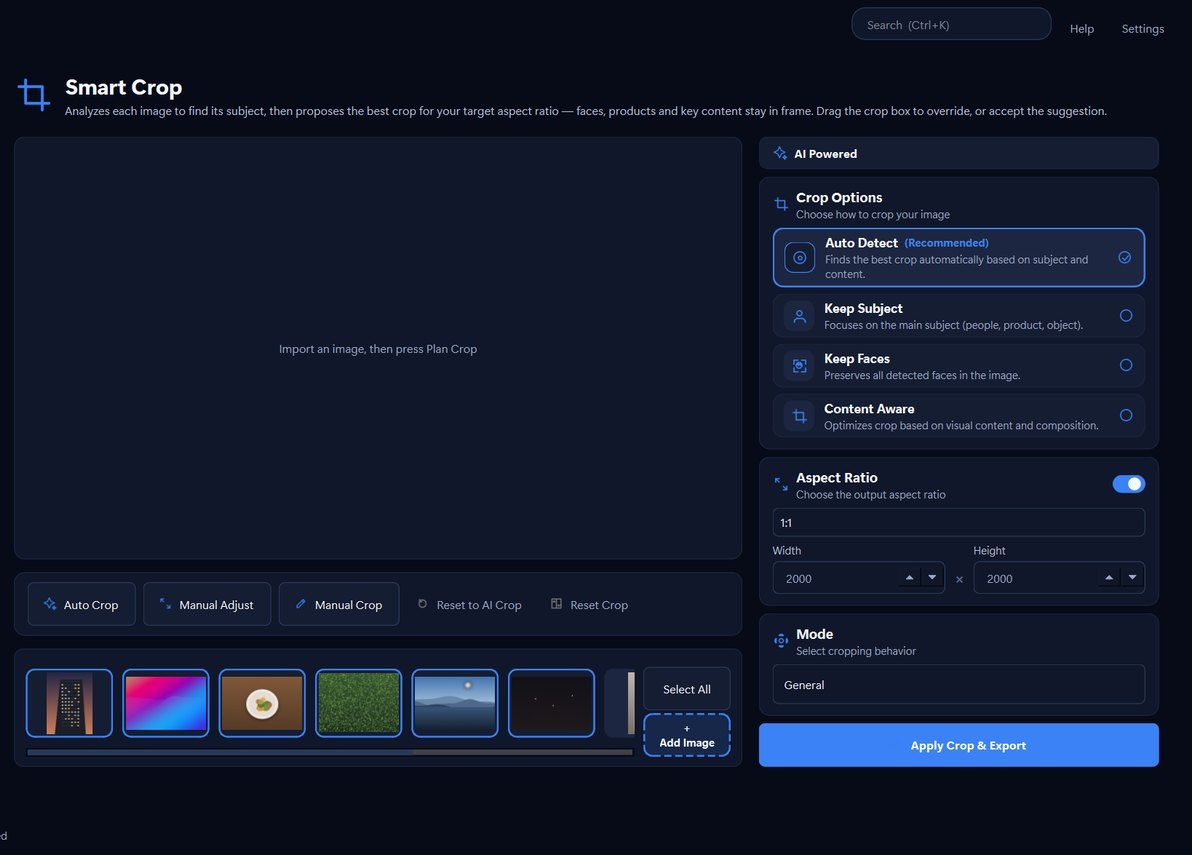Select the green grass texture thumbnail
This screenshot has width=1192, height=855.
pyautogui.click(x=358, y=703)
